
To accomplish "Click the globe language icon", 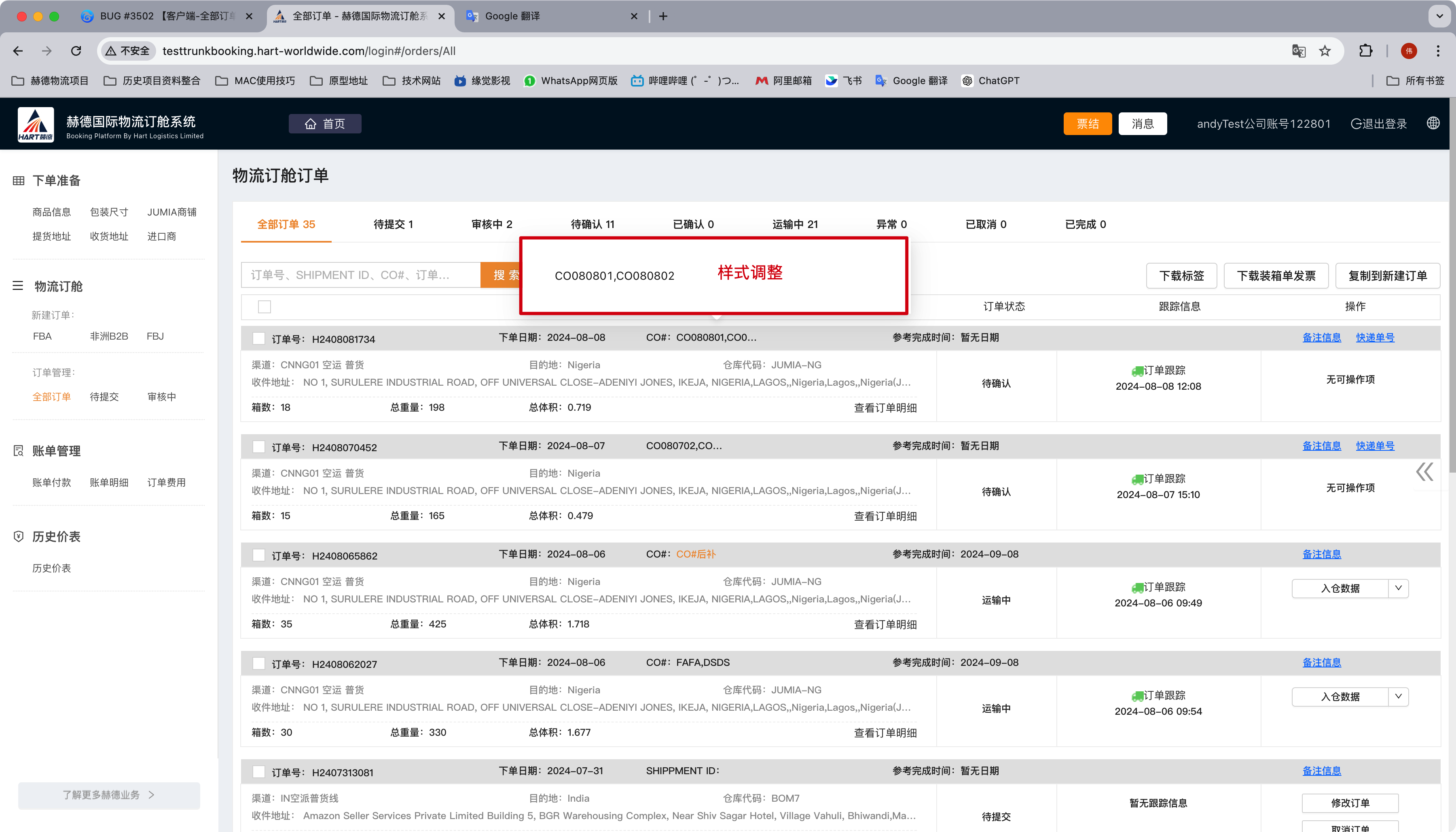I will click(x=1433, y=123).
